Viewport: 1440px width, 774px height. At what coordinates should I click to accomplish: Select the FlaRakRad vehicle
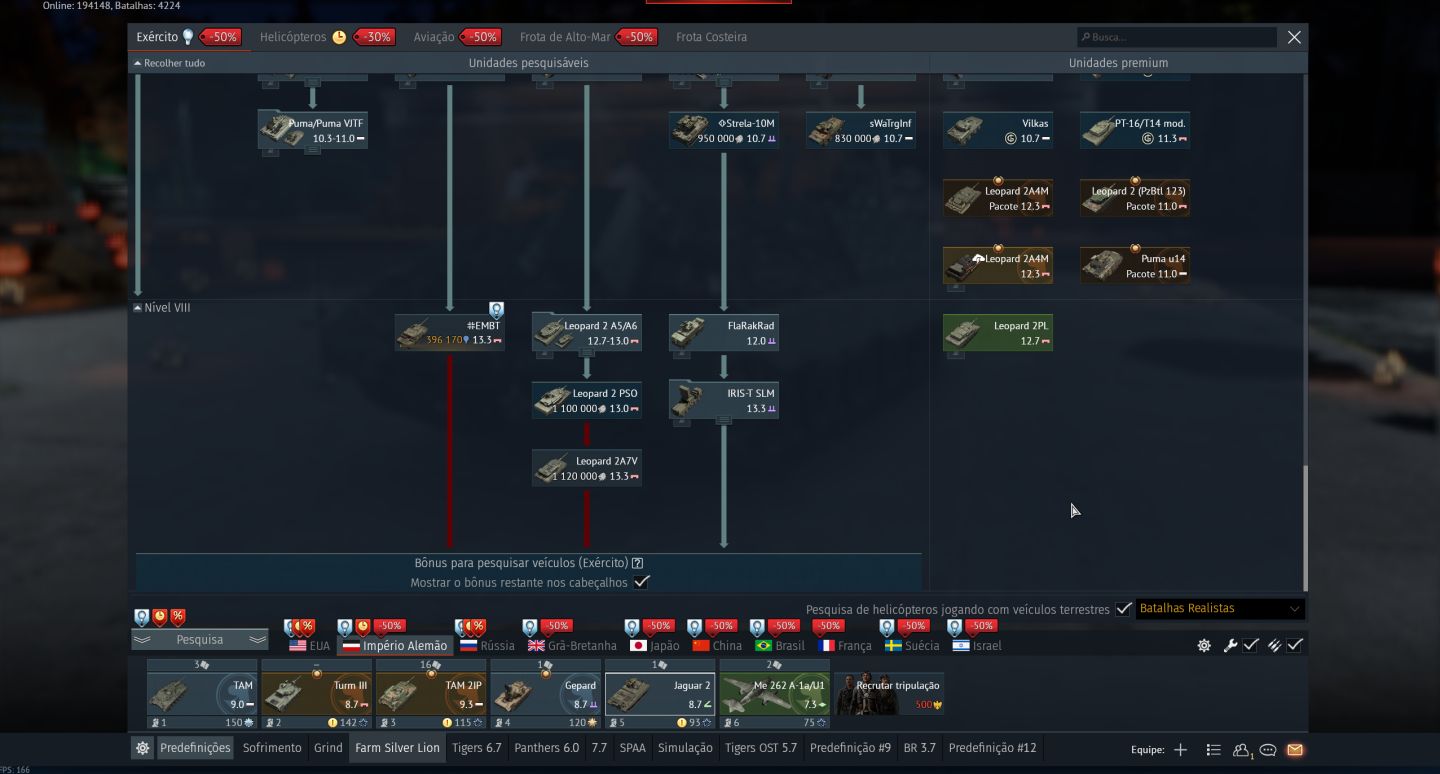724,333
